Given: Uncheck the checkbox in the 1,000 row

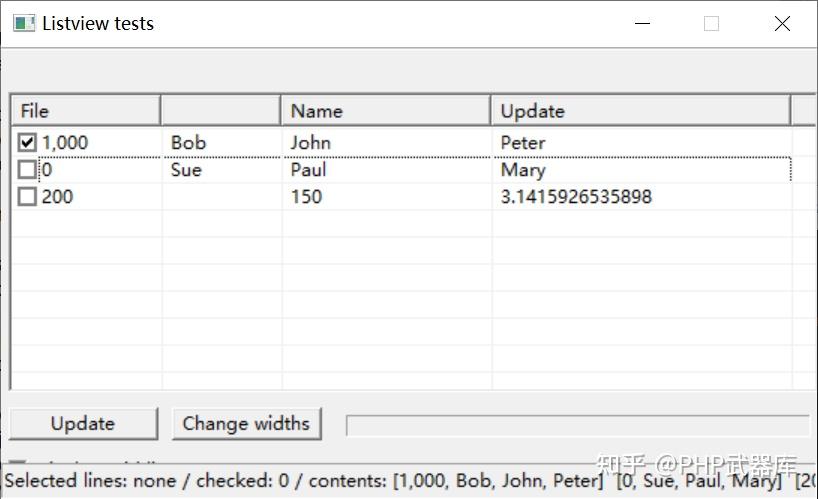Looking at the screenshot, I should [x=27, y=142].
